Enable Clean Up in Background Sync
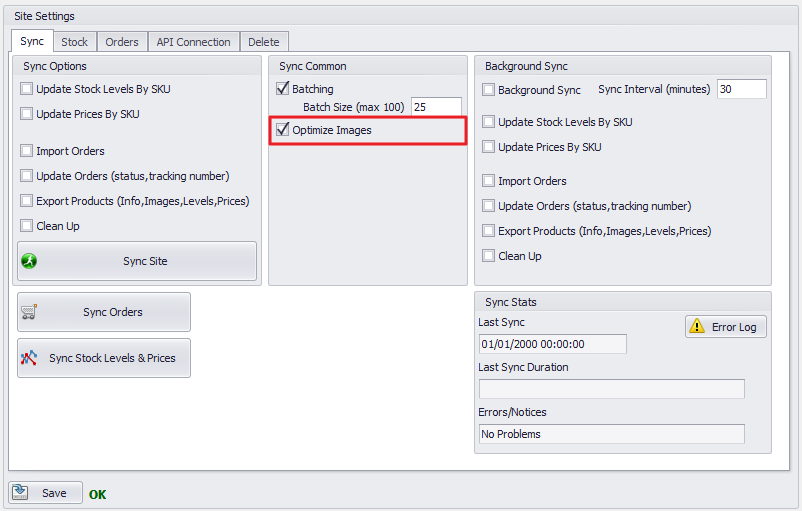Screen dimensions: 802x511 point(489,256)
